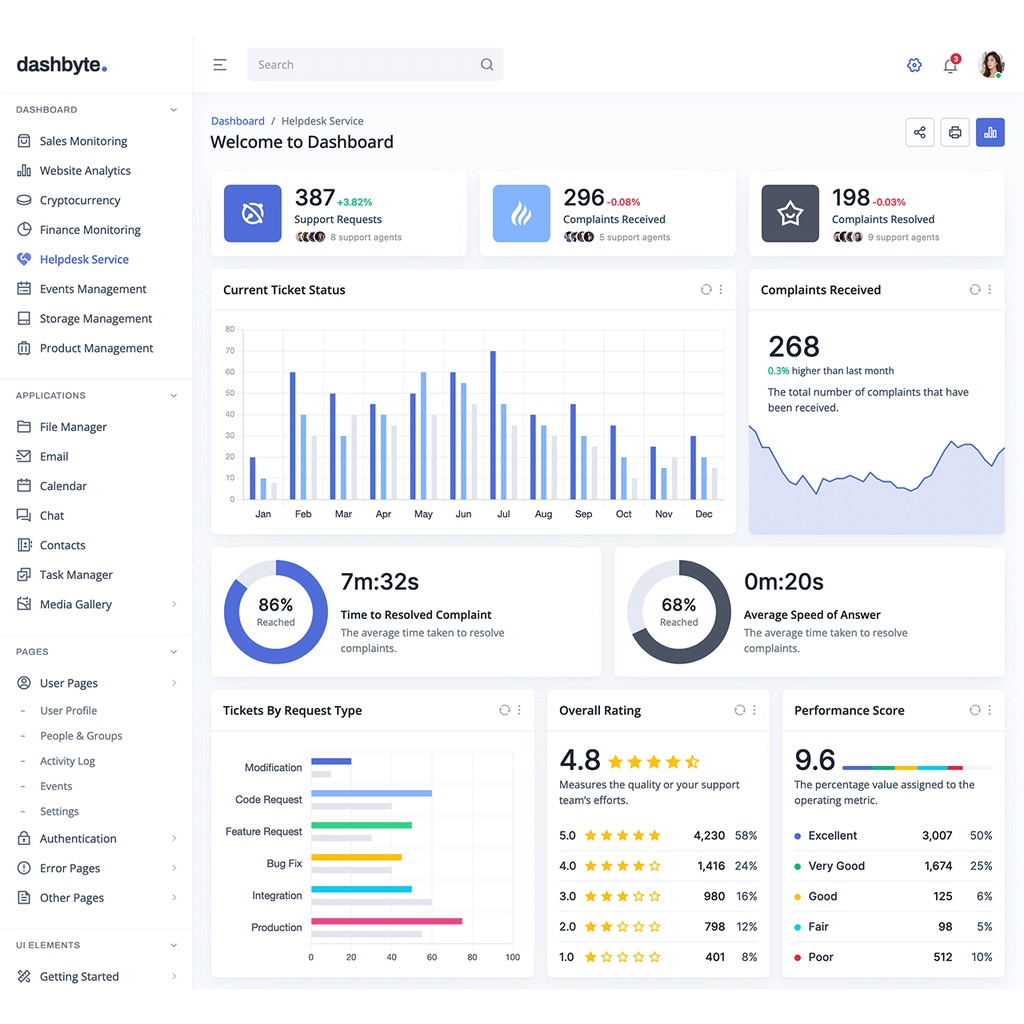1024x1024 pixels.
Task: Click the 86% Reached donut progress chart
Action: tap(276, 612)
